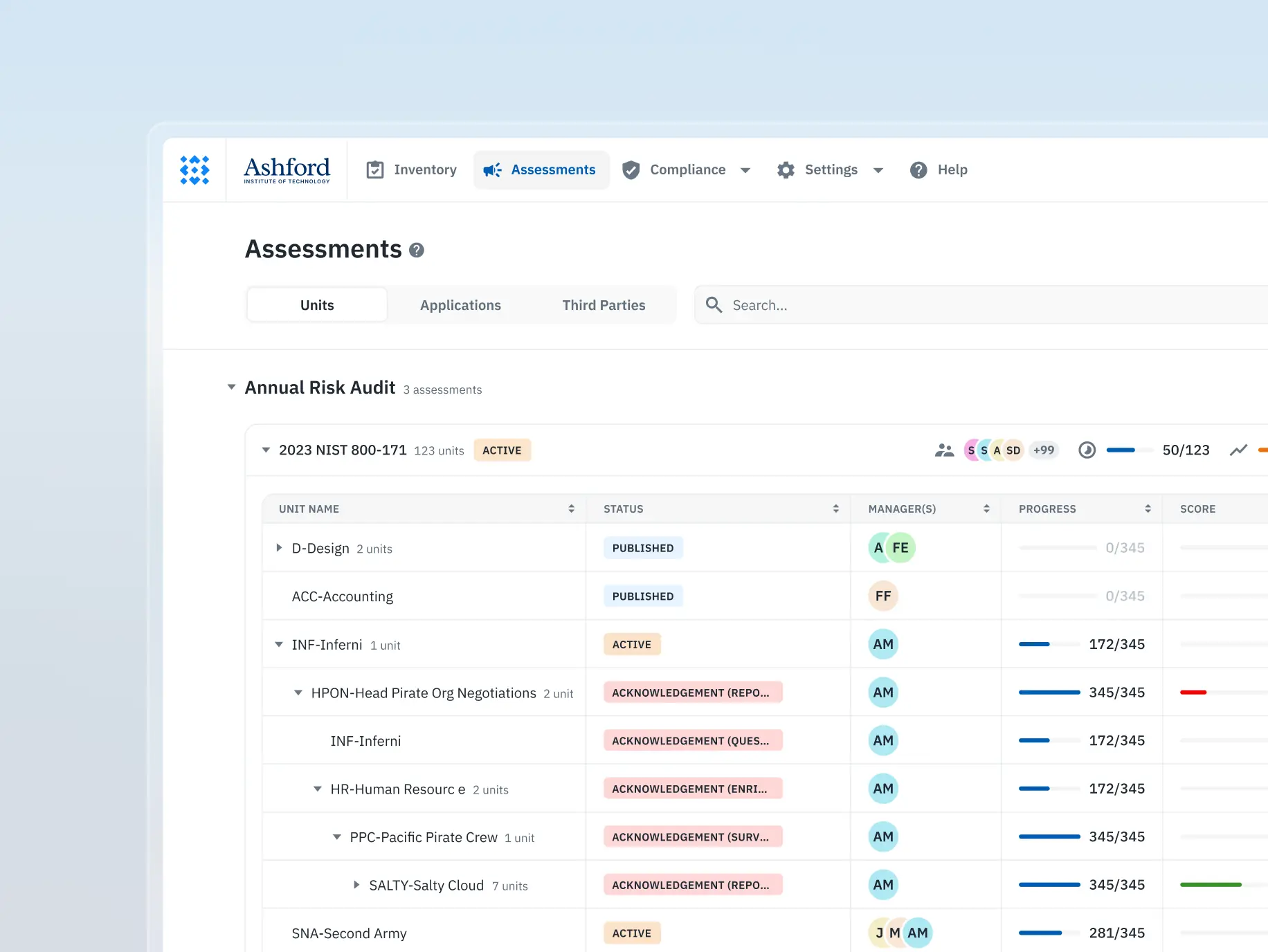Viewport: 1268px width, 952px height.
Task: Open the Help page
Action: point(939,170)
